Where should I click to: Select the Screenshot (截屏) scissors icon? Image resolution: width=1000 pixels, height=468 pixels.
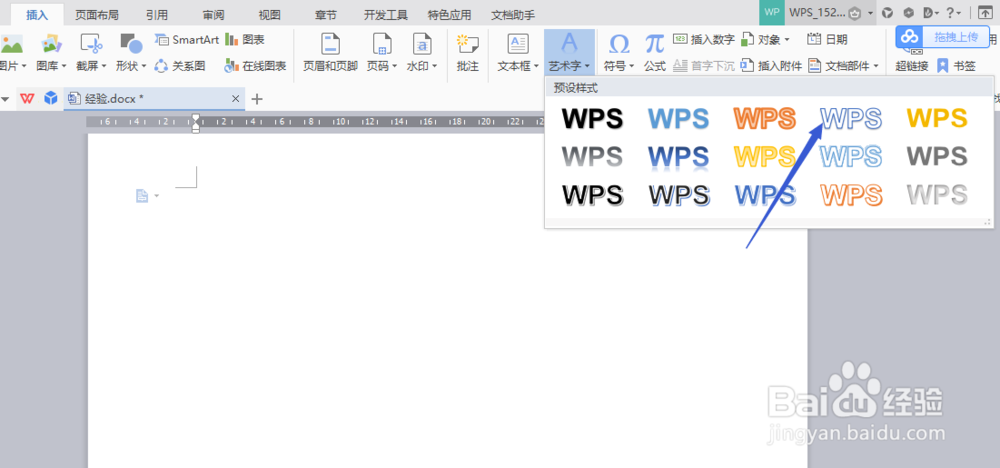(91, 45)
